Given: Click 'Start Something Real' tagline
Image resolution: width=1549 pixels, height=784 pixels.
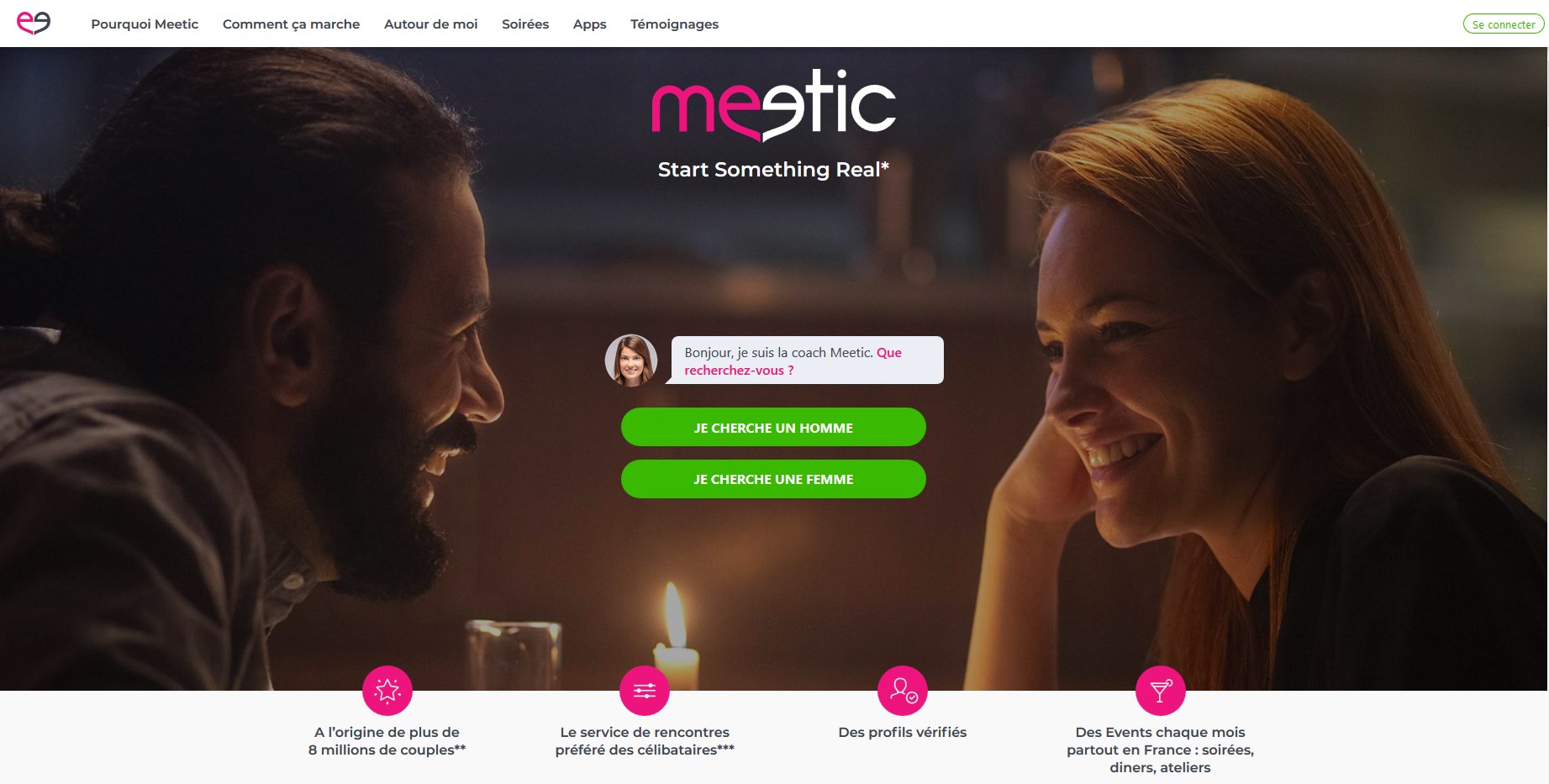Looking at the screenshot, I should 773,170.
